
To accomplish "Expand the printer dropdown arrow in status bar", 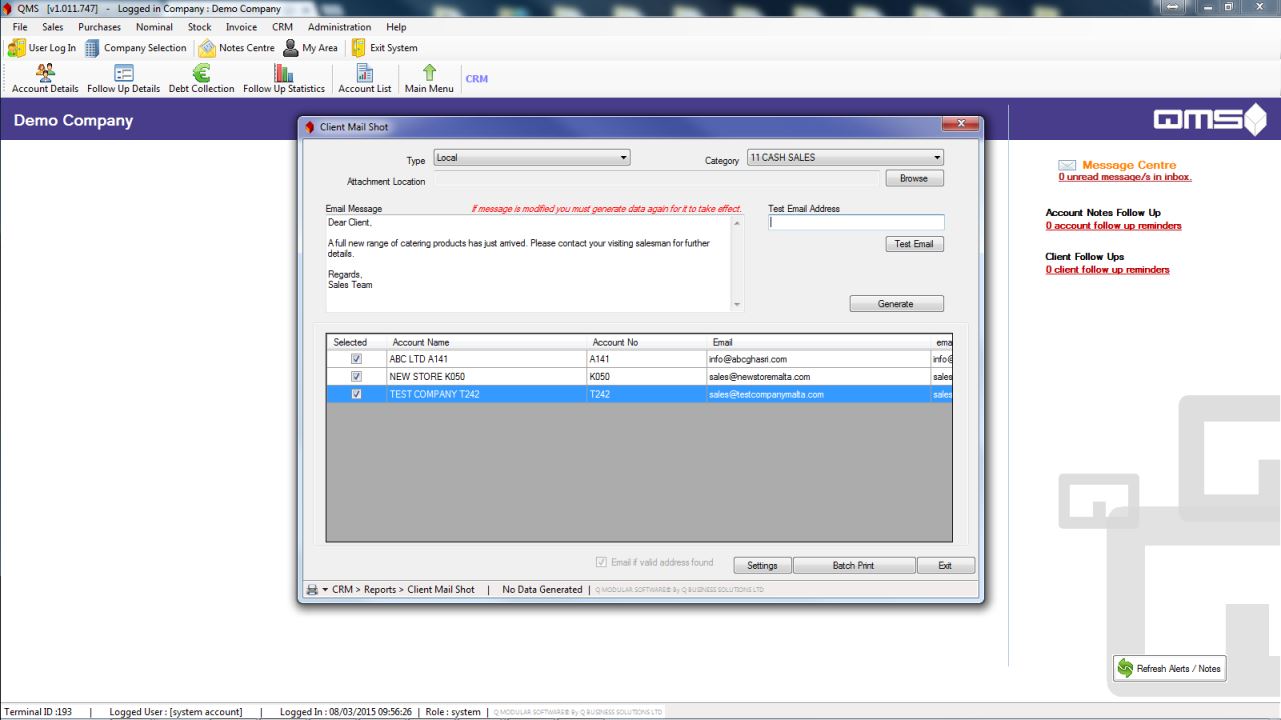I will point(325,590).
